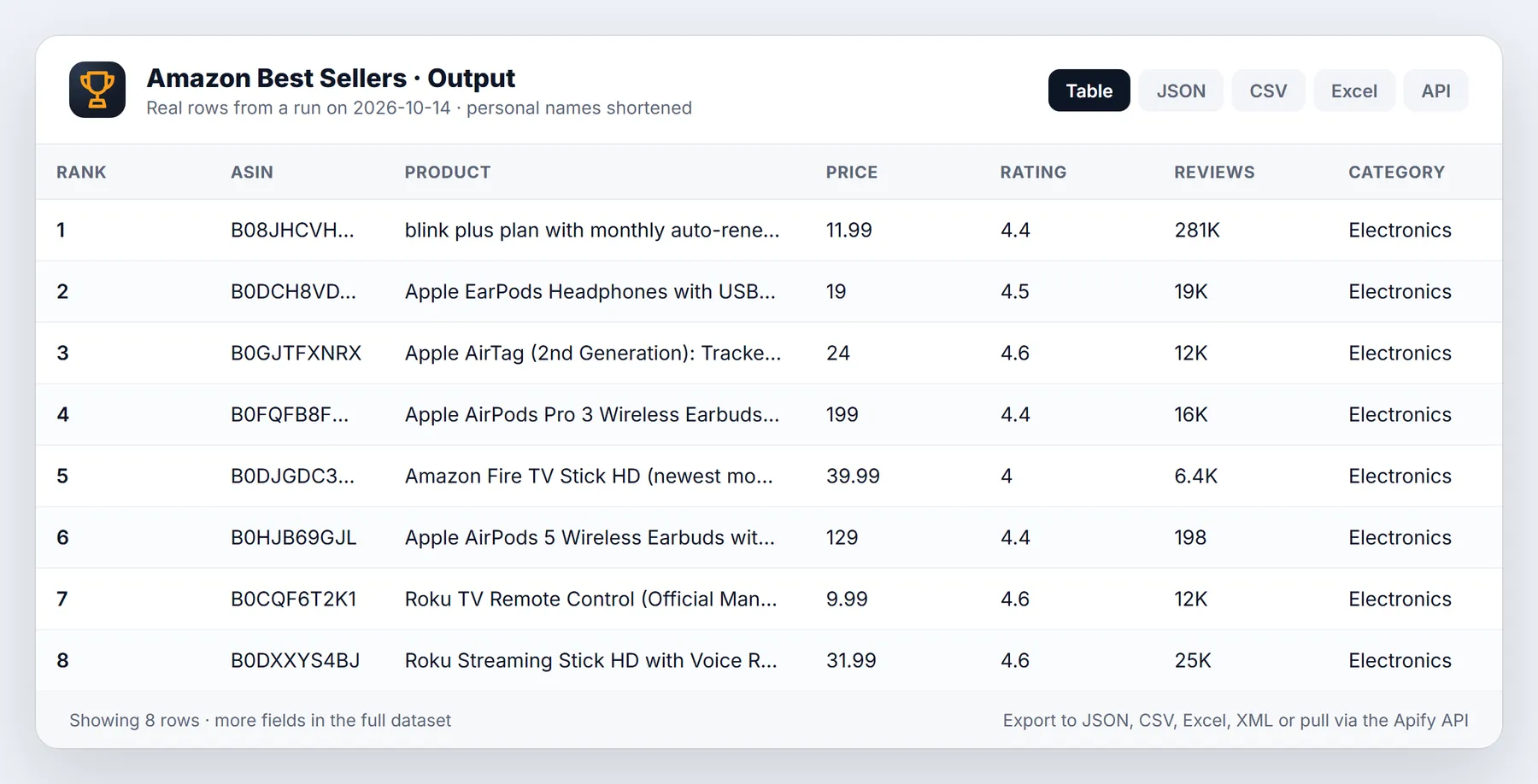Viewport: 1538px width, 784px height.
Task: Click Roku Streaming Stick HD product cell
Action: [591, 660]
